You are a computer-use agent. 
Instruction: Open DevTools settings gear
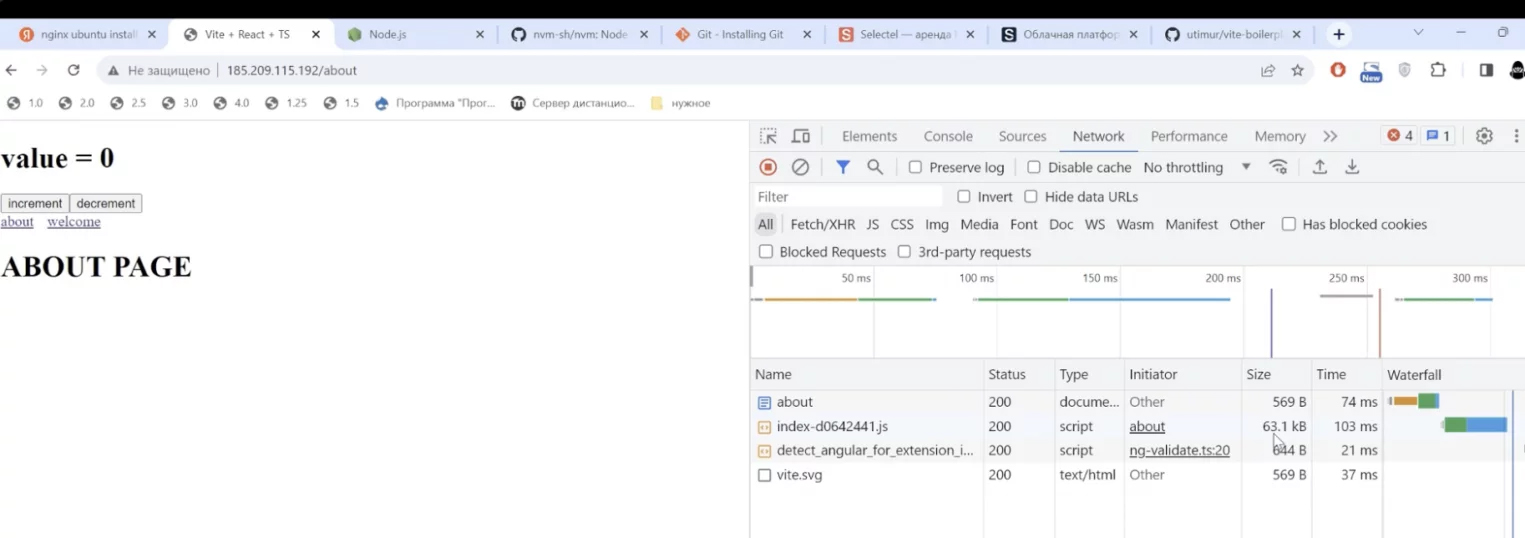[1484, 136]
